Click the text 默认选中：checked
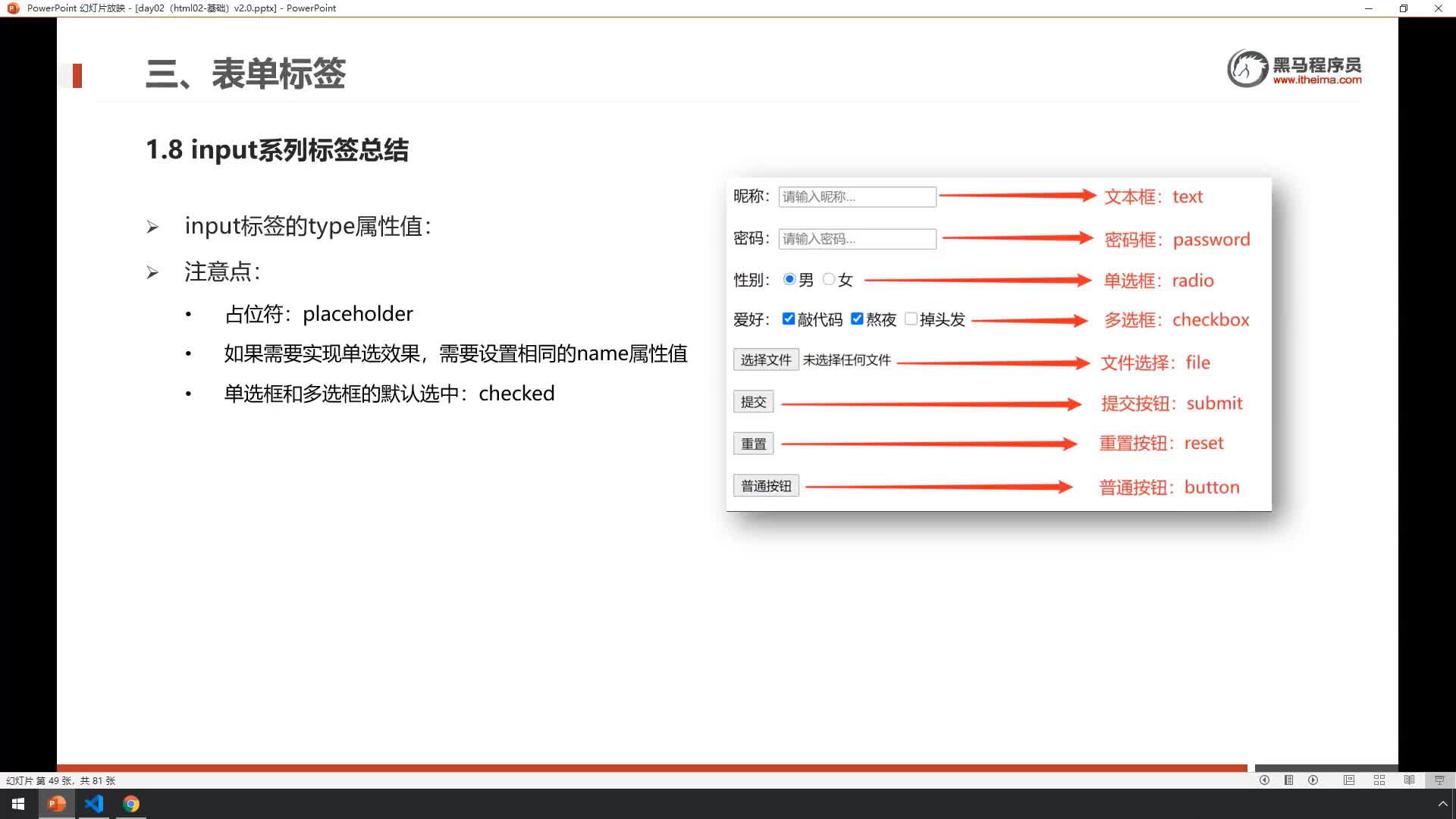1456x819 pixels. [389, 394]
